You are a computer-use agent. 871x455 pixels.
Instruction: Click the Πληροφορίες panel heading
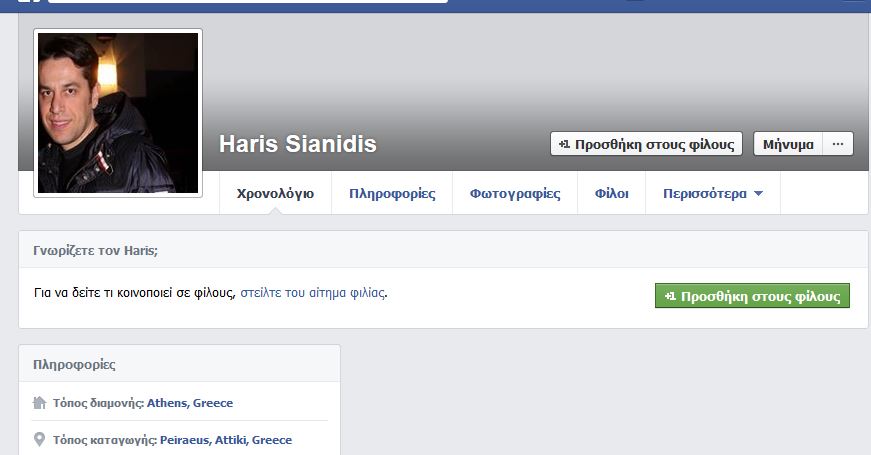73,364
